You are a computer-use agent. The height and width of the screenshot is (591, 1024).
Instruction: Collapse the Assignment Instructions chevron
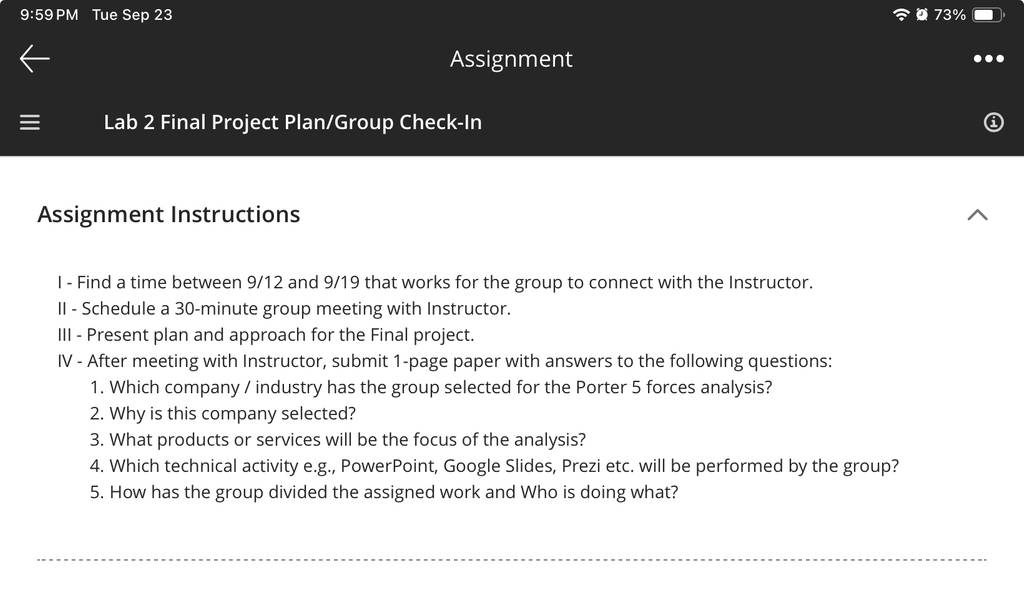[x=977, y=215]
